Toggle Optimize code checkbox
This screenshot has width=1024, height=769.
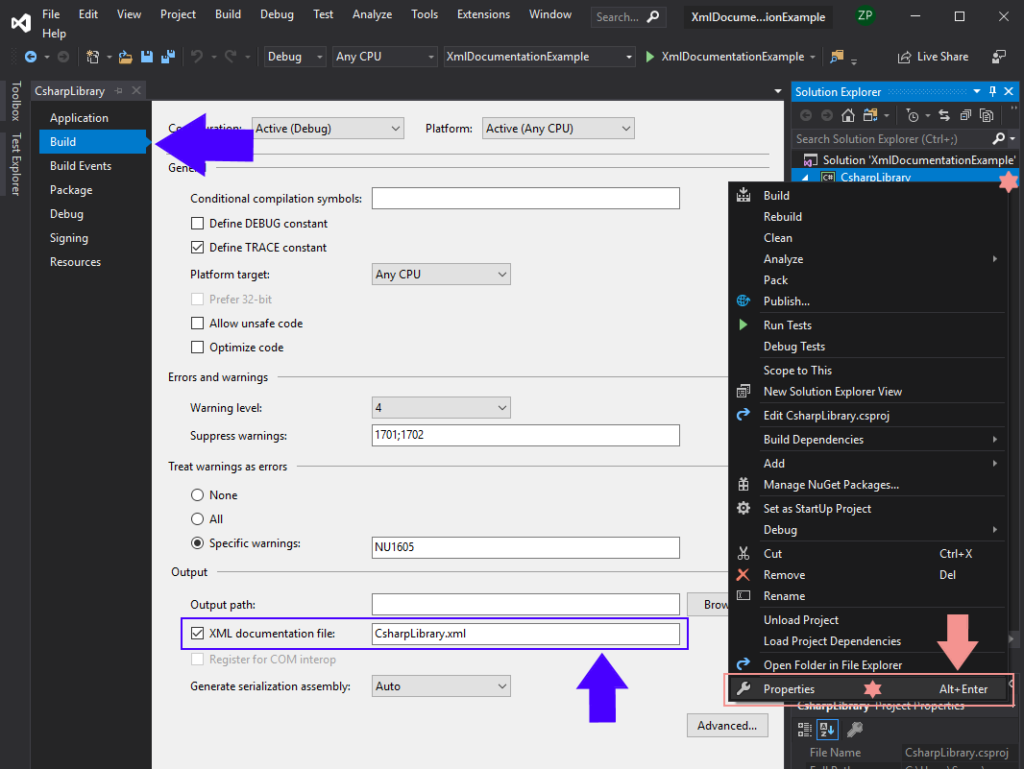[197, 347]
